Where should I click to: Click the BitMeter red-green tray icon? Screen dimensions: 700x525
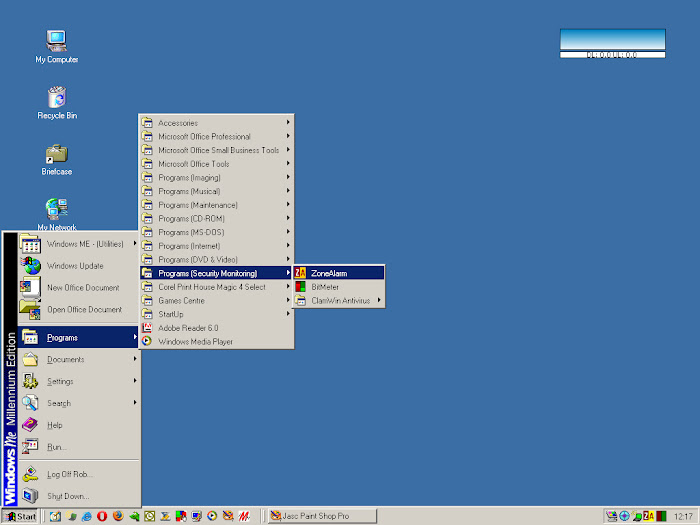click(x=661, y=516)
